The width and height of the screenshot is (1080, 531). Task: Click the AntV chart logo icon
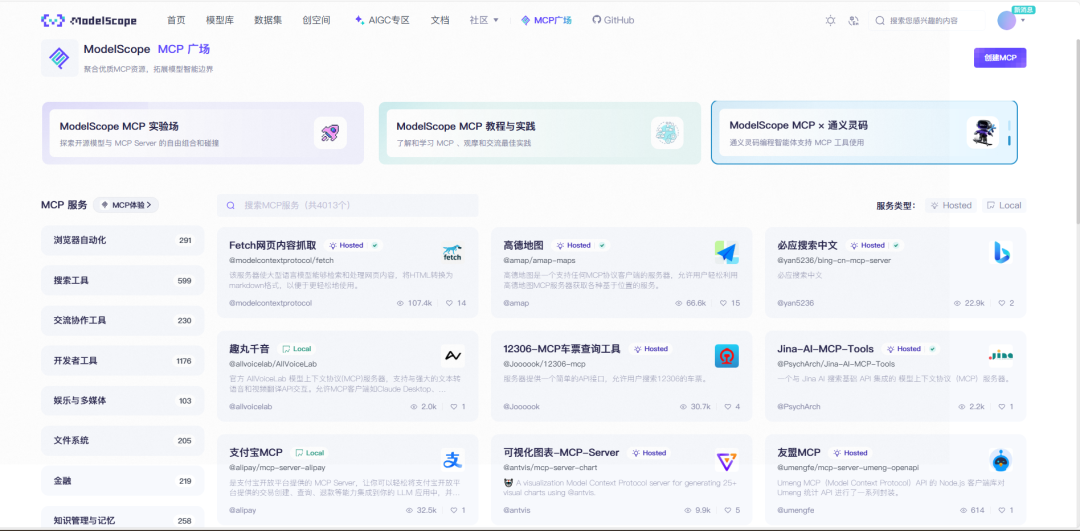pos(727,459)
